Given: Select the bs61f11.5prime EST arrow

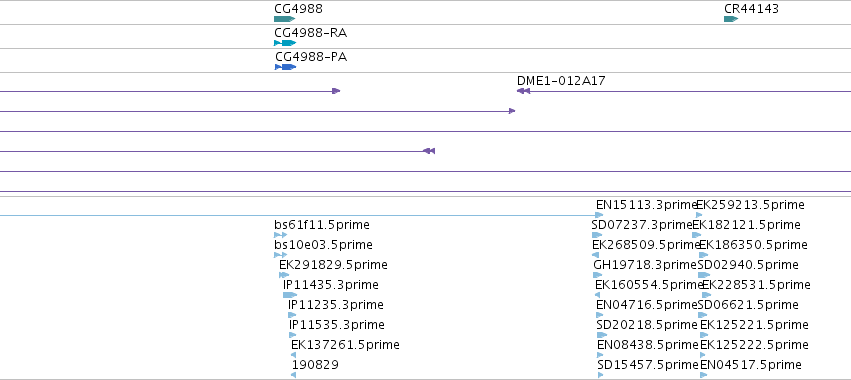Looking at the screenshot, I should pos(281,235).
